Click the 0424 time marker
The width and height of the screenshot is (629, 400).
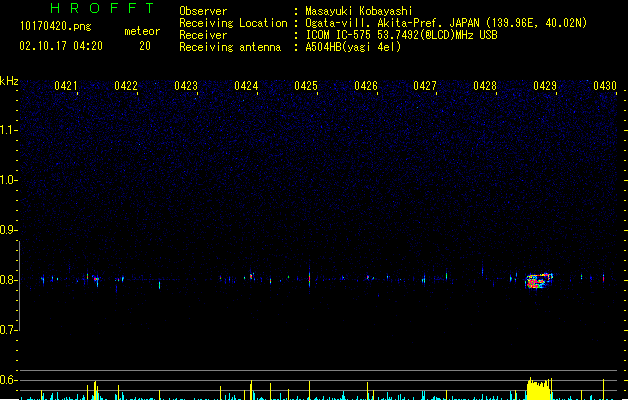[x=246, y=86]
